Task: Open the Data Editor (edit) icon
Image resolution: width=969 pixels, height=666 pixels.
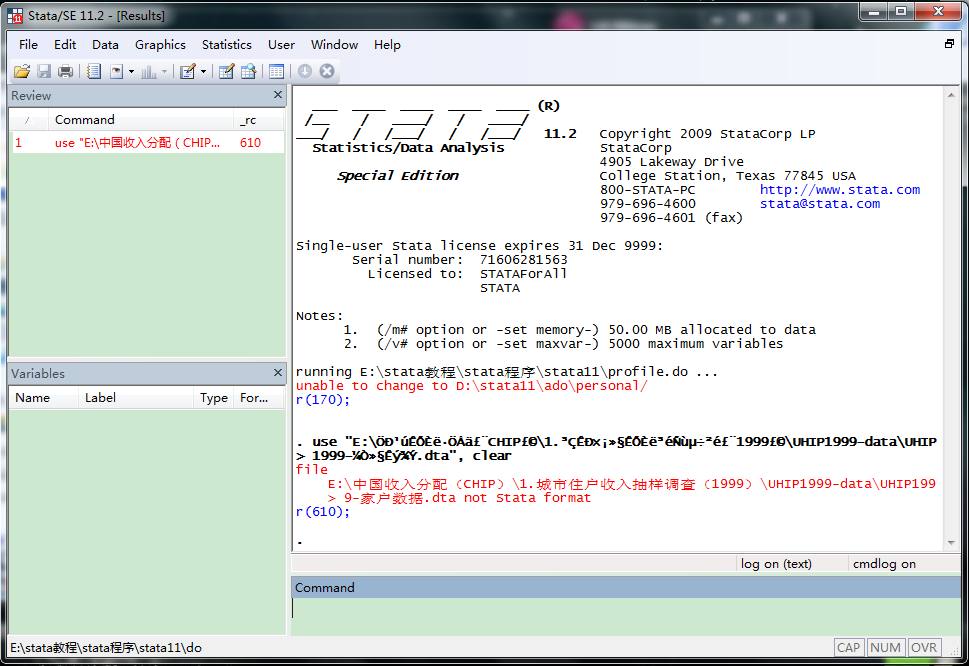Action: coord(226,71)
